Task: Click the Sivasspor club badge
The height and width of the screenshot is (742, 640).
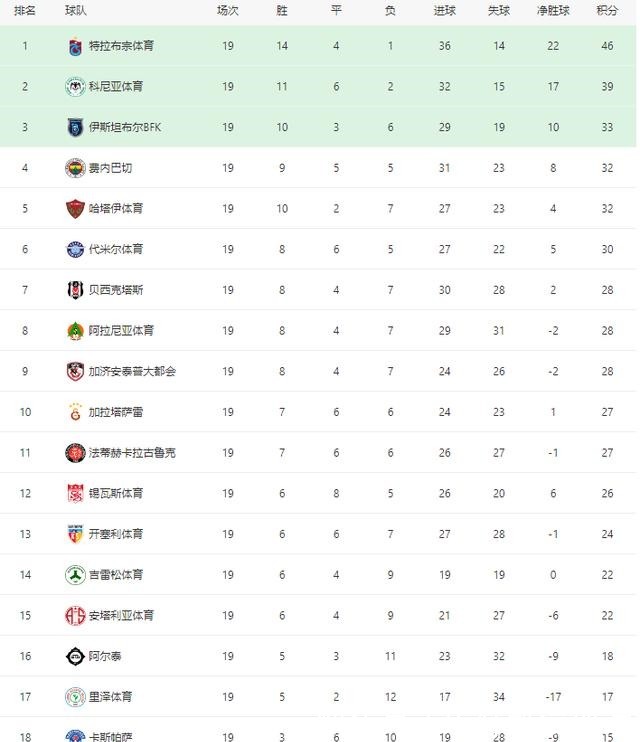Action: tap(75, 494)
